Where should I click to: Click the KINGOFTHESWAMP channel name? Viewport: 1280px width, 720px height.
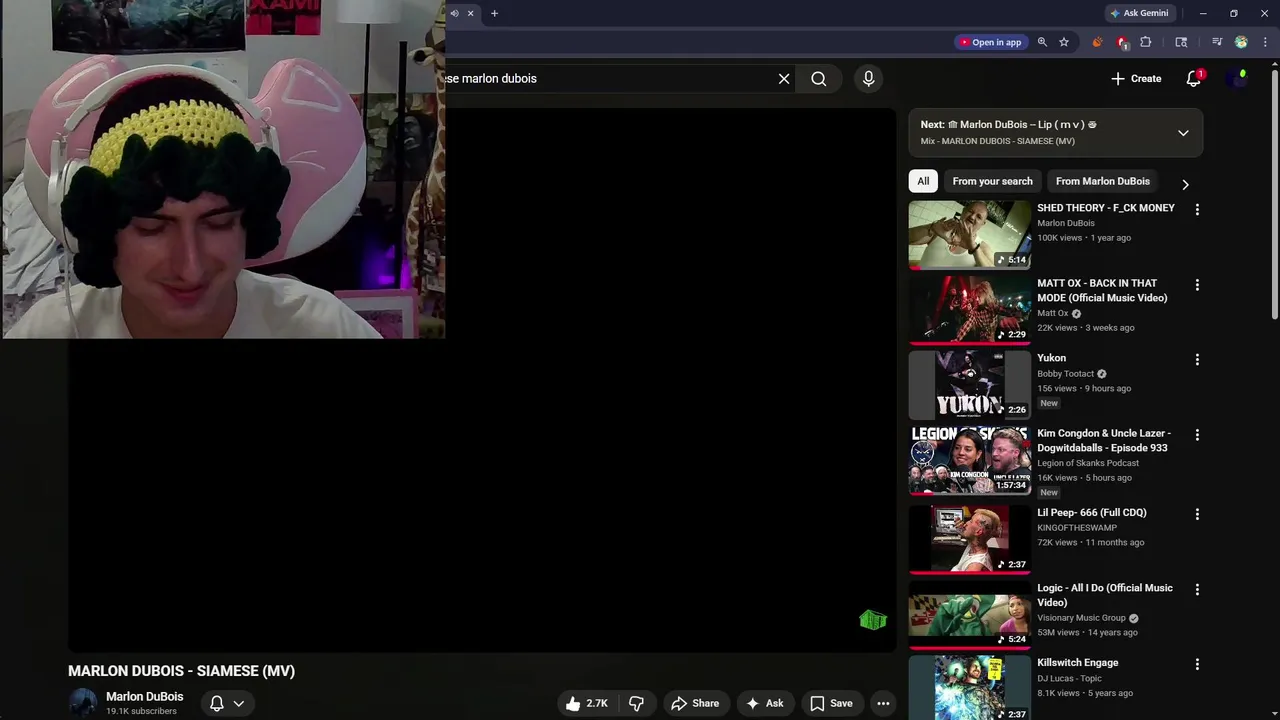click(1077, 528)
